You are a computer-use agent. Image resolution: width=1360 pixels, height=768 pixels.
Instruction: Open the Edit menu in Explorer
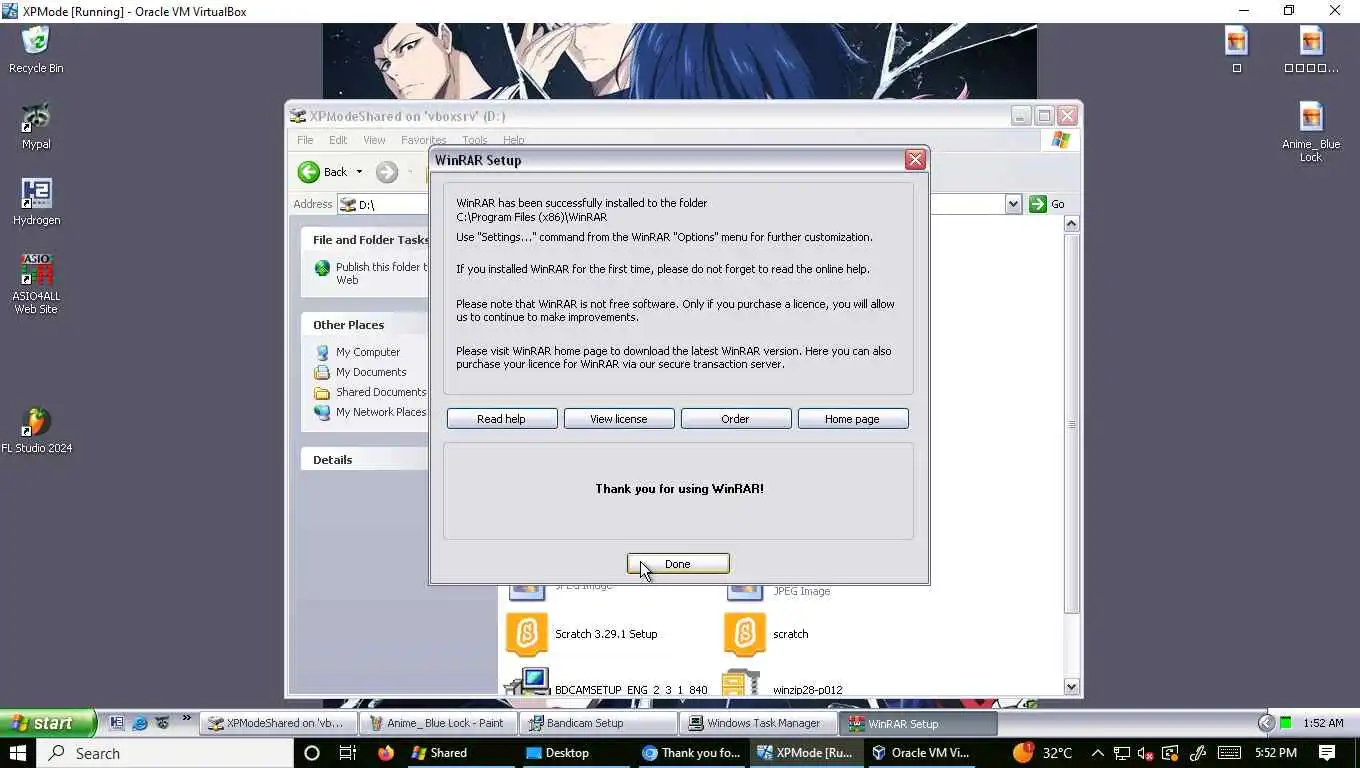pyautogui.click(x=338, y=140)
